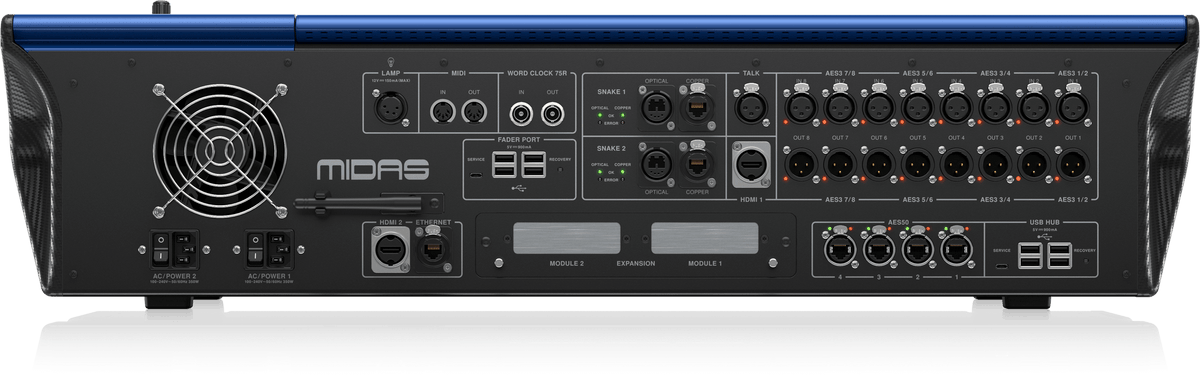Click the MIDAS logo
This screenshot has height=376, width=1200.
[x=373, y=169]
